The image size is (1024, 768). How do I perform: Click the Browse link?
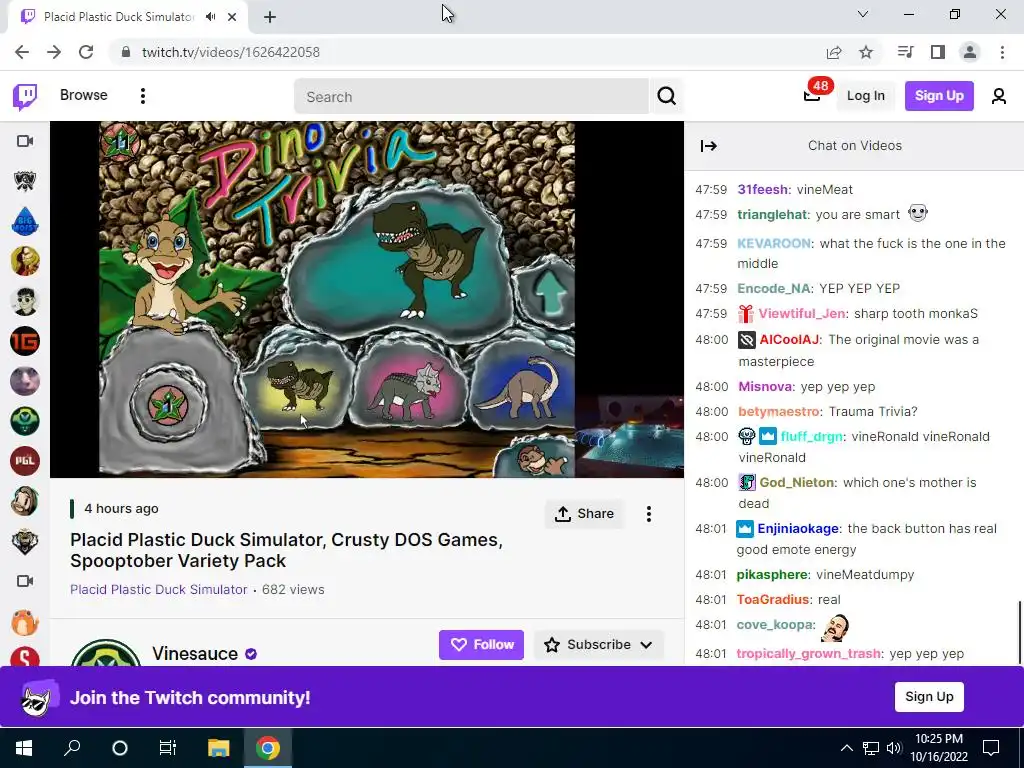point(84,95)
